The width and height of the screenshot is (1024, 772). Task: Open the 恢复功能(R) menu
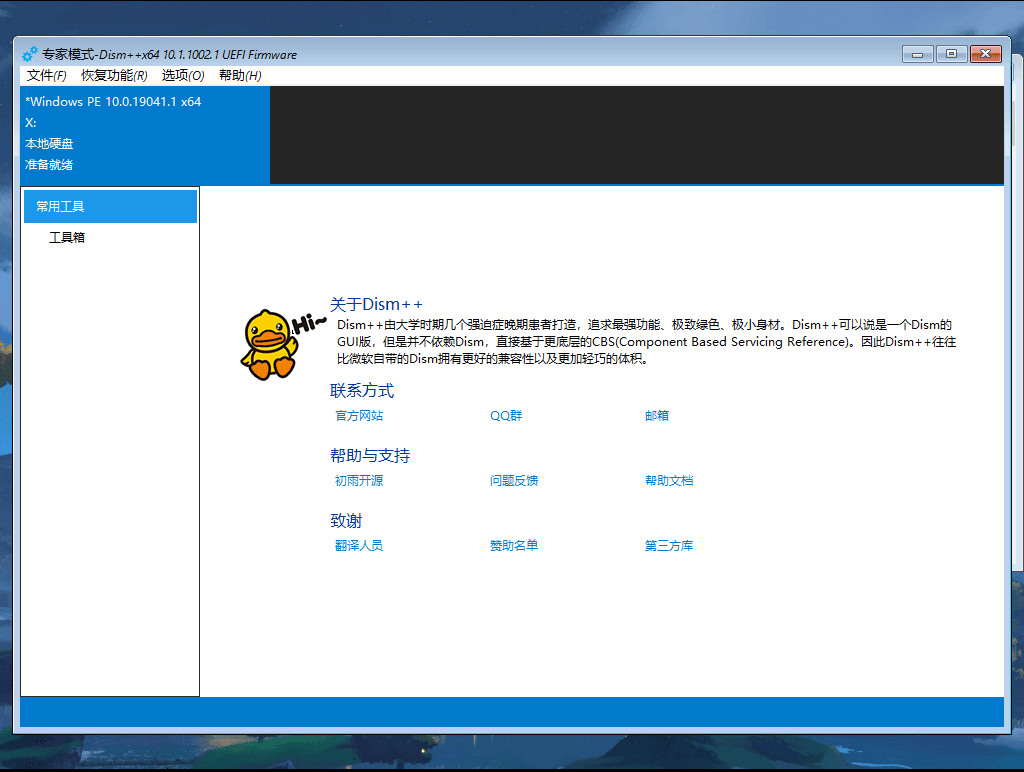pyautogui.click(x=113, y=75)
